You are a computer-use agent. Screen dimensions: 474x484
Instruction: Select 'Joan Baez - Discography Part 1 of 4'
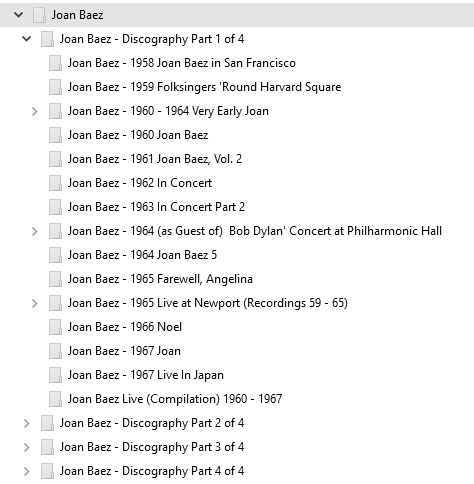pyautogui.click(x=152, y=39)
